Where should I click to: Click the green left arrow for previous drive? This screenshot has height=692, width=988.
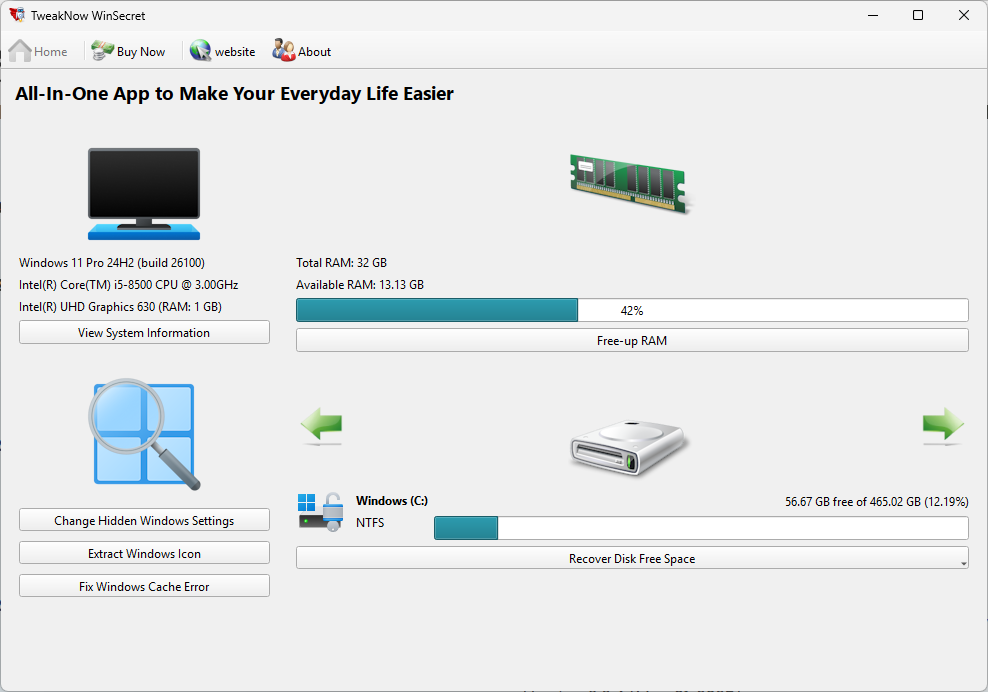click(322, 425)
